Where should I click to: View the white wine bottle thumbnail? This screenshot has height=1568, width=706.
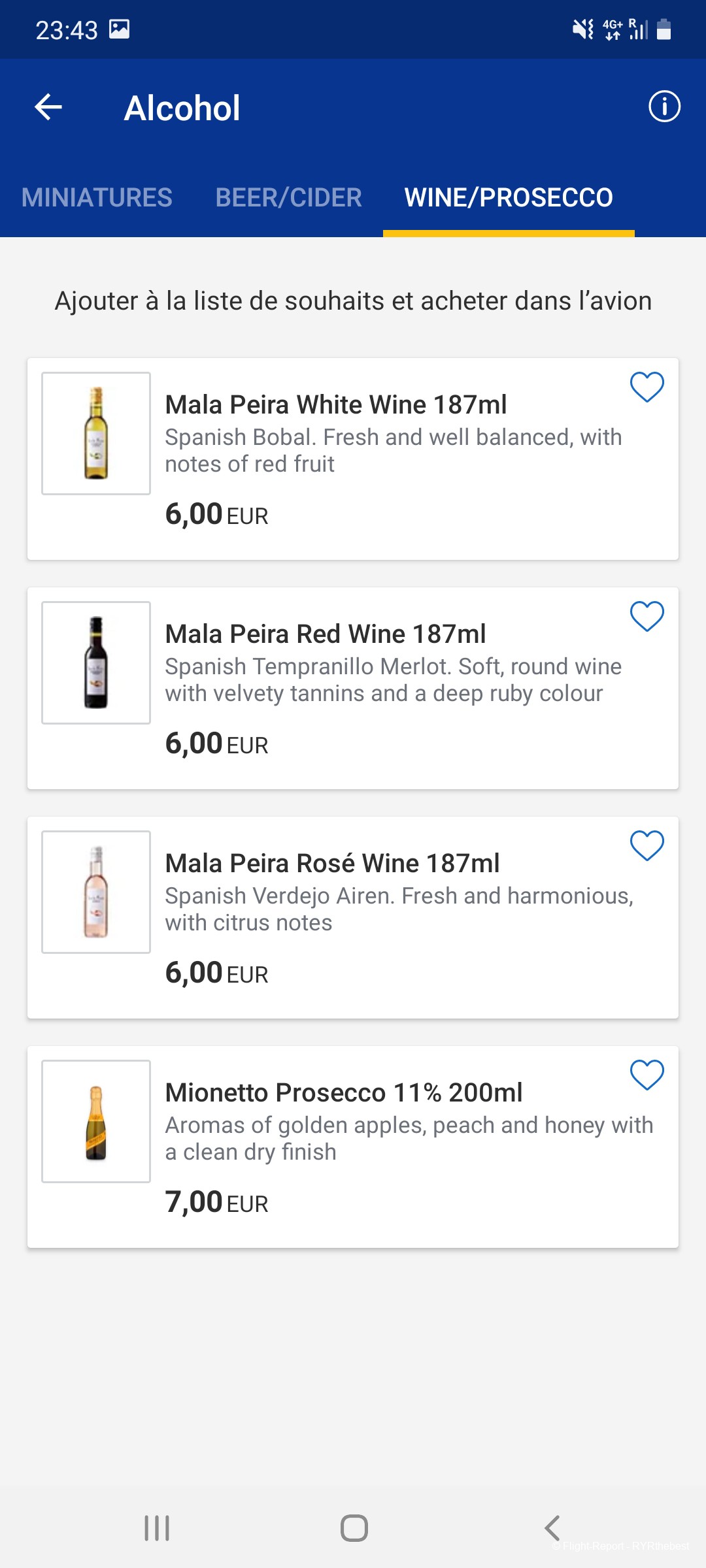tap(96, 433)
